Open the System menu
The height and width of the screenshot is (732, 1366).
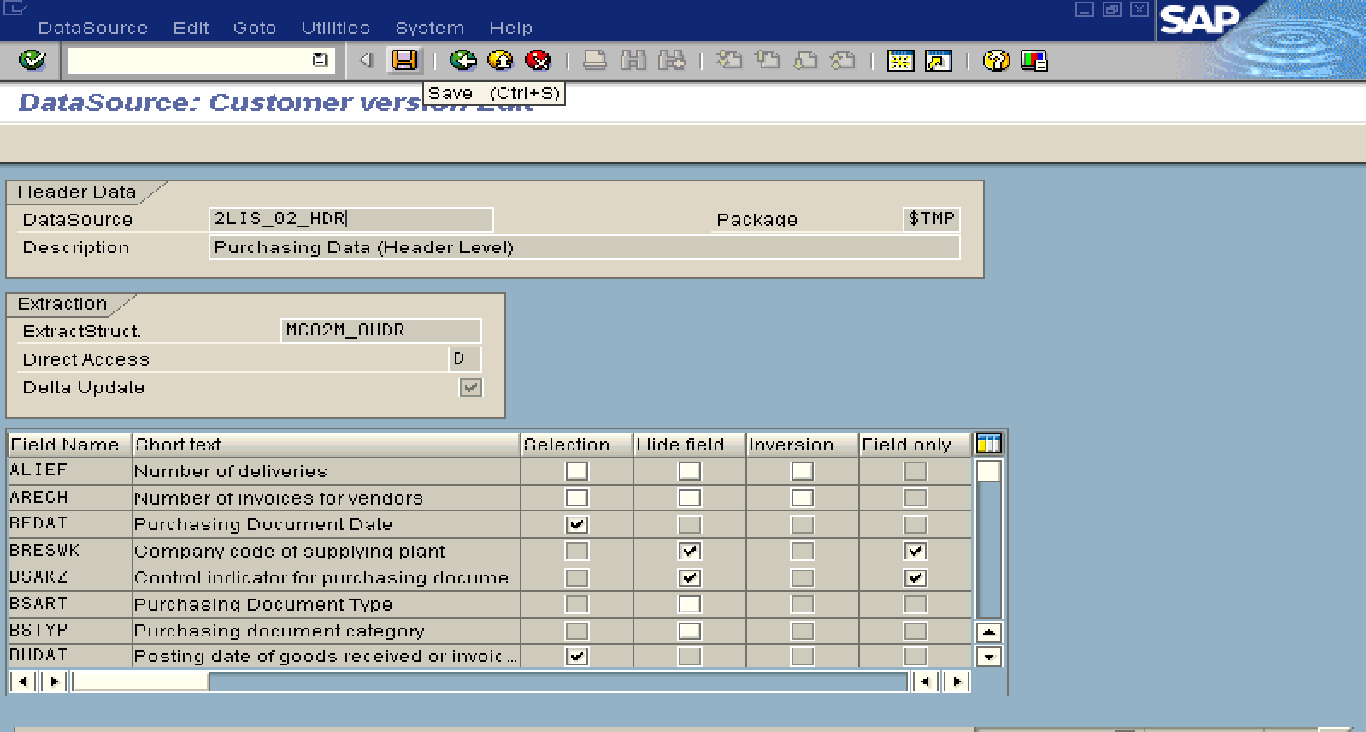point(429,28)
